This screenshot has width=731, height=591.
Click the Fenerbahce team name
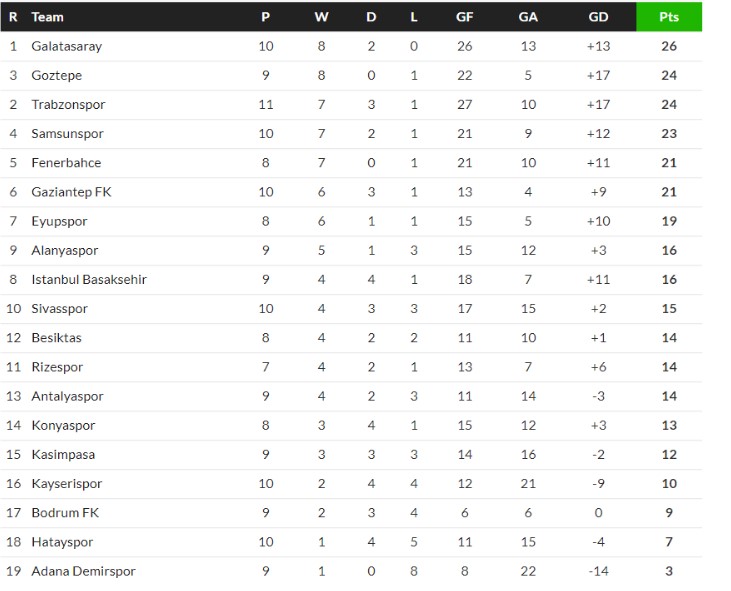point(66,163)
